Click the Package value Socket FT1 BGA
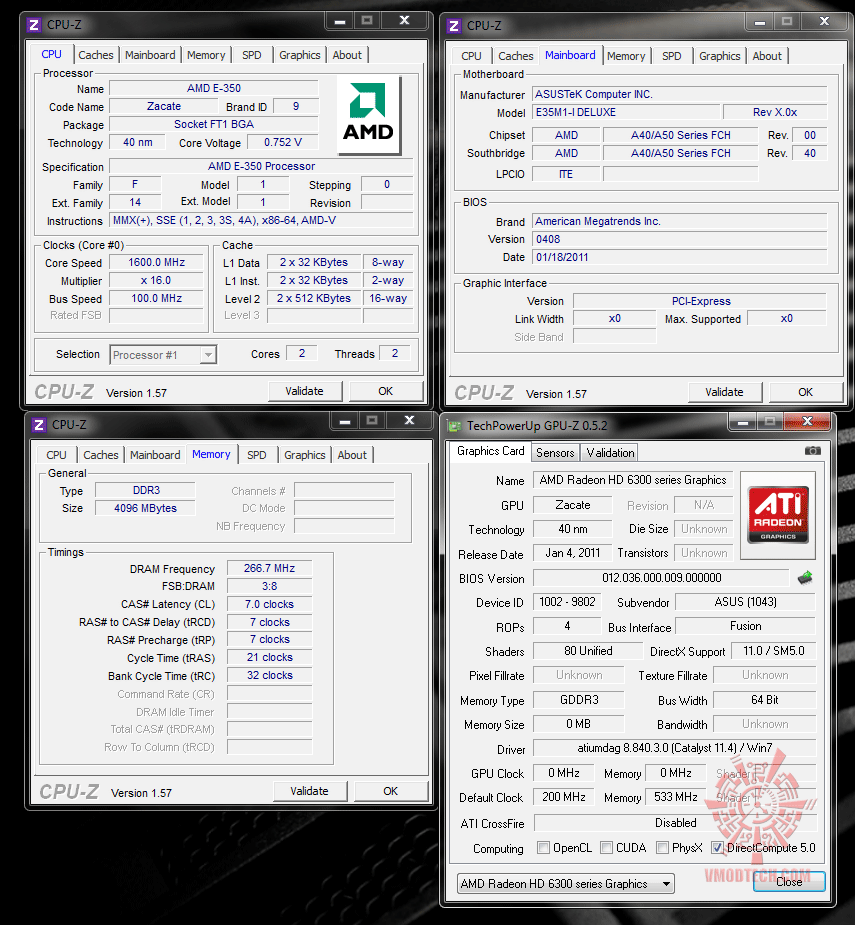The width and height of the screenshot is (855, 925). coord(214,124)
